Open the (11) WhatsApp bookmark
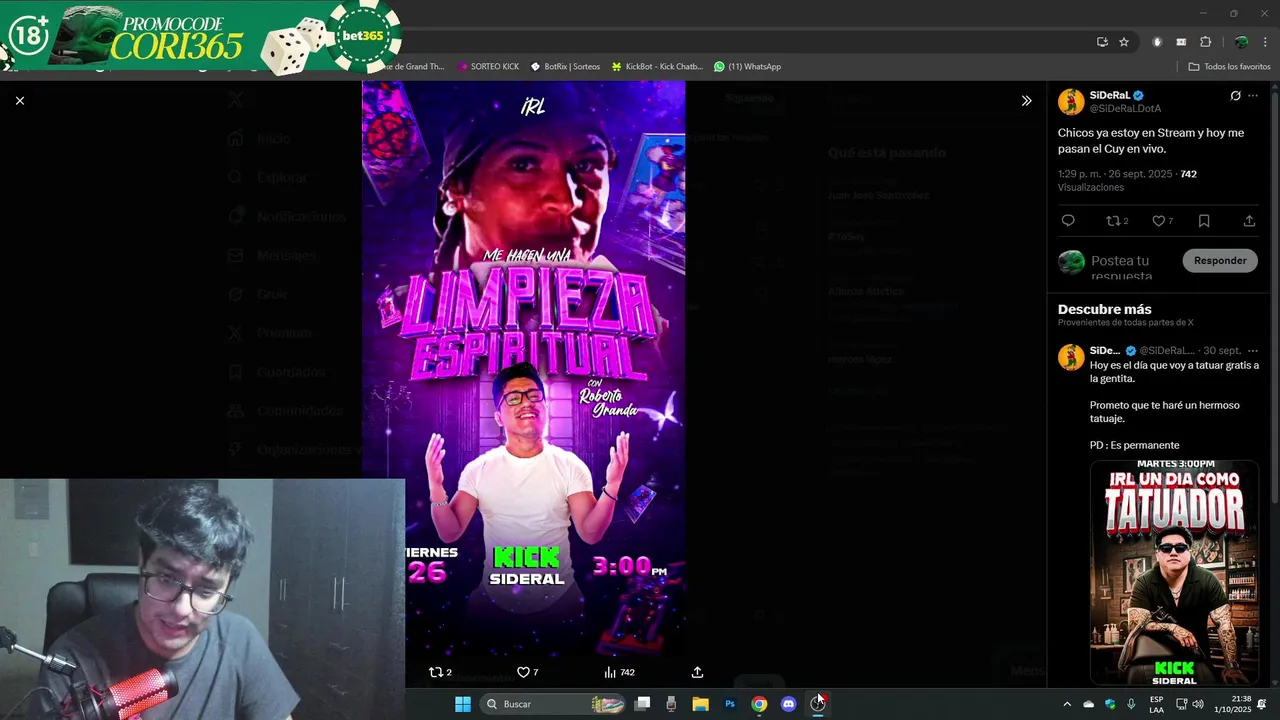 [x=747, y=67]
